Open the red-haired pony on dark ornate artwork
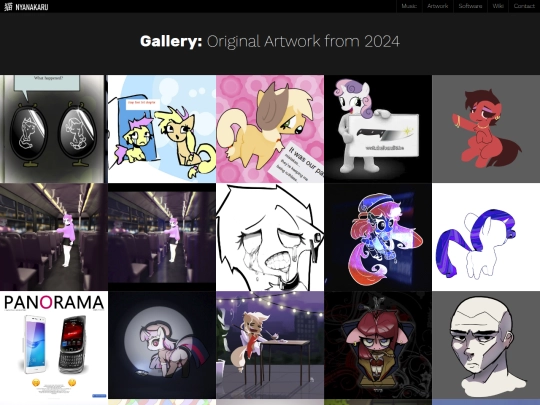Viewport: 540px width, 405px height. click(378, 345)
